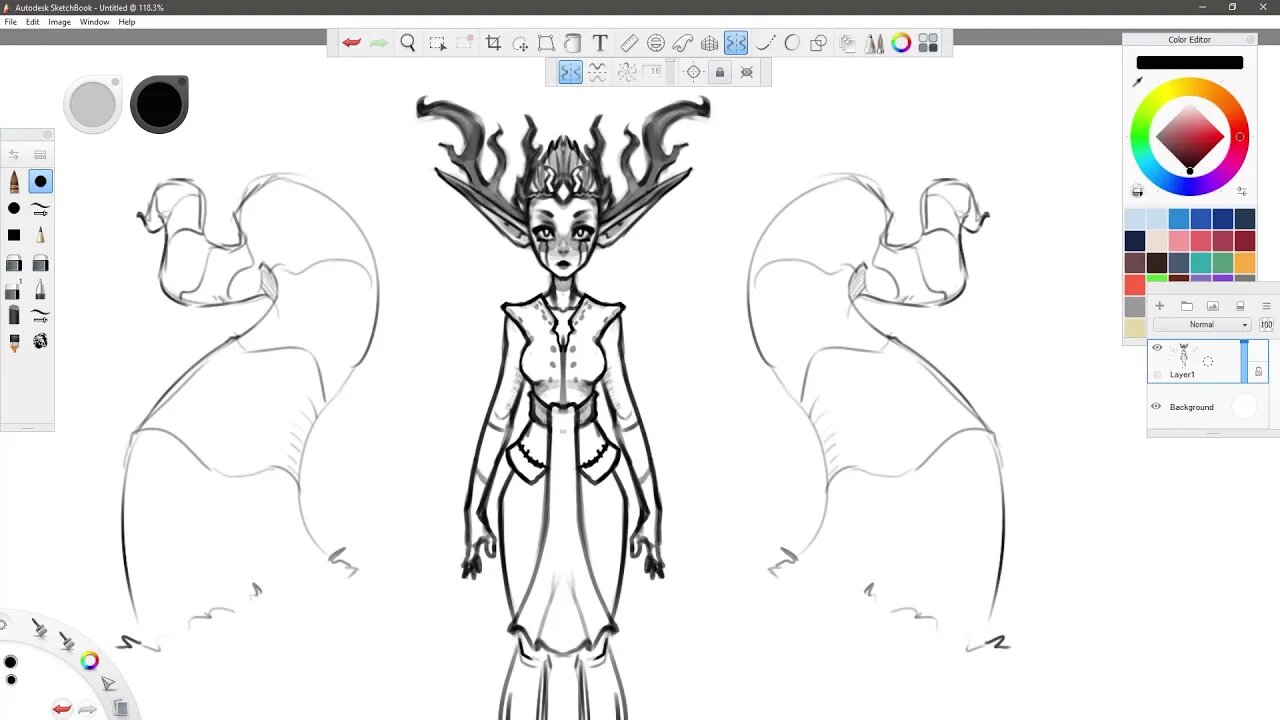Open the File menu
The height and width of the screenshot is (720, 1280).
(x=10, y=22)
